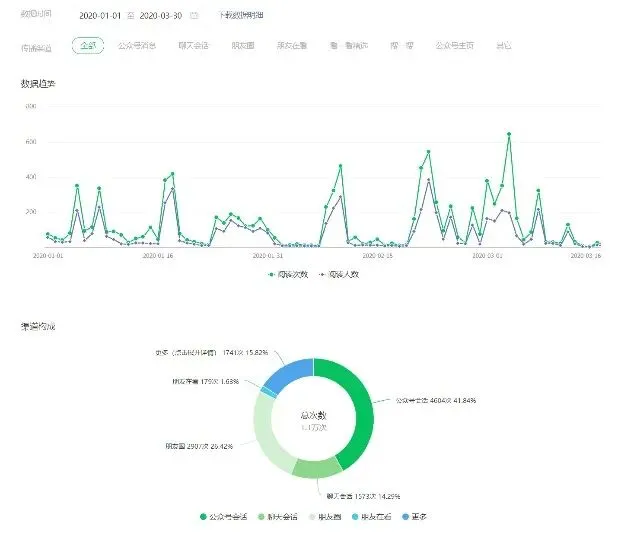Select the thin cyan 朋友在看 donut segment
The image size is (621, 548).
pos(269,392)
